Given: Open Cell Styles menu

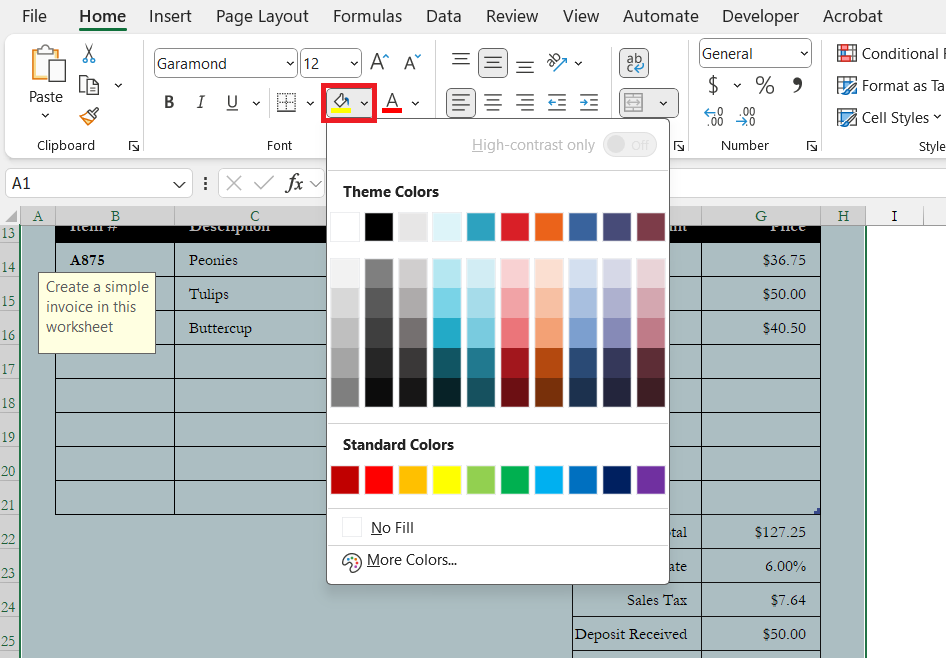Looking at the screenshot, I should coord(889,118).
